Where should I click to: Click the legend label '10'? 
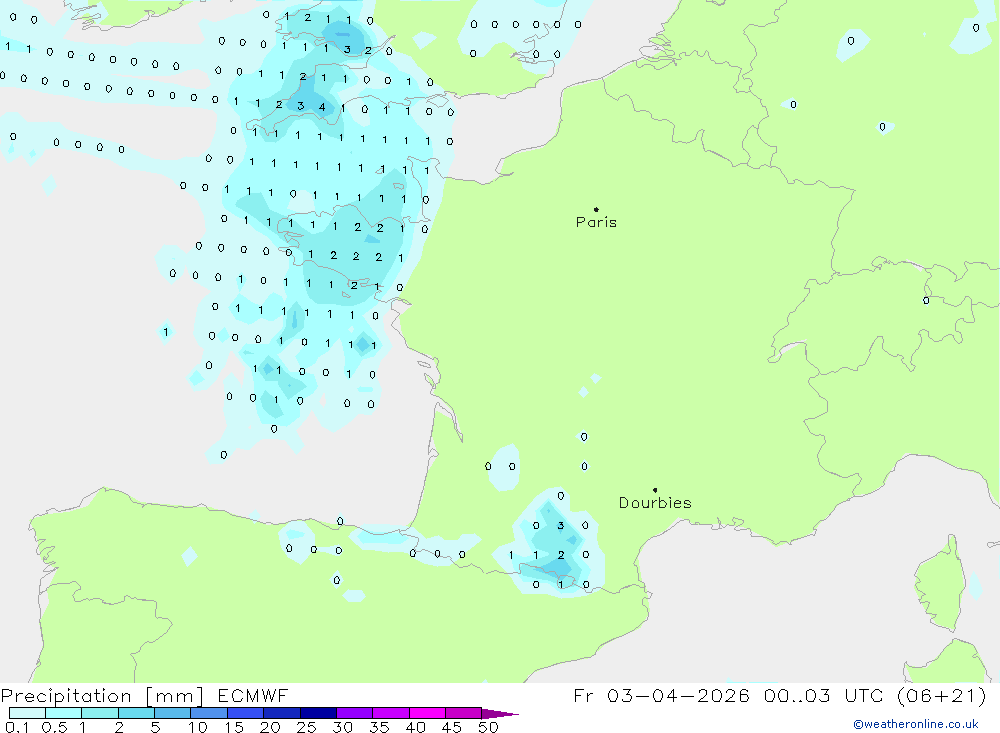(x=198, y=727)
